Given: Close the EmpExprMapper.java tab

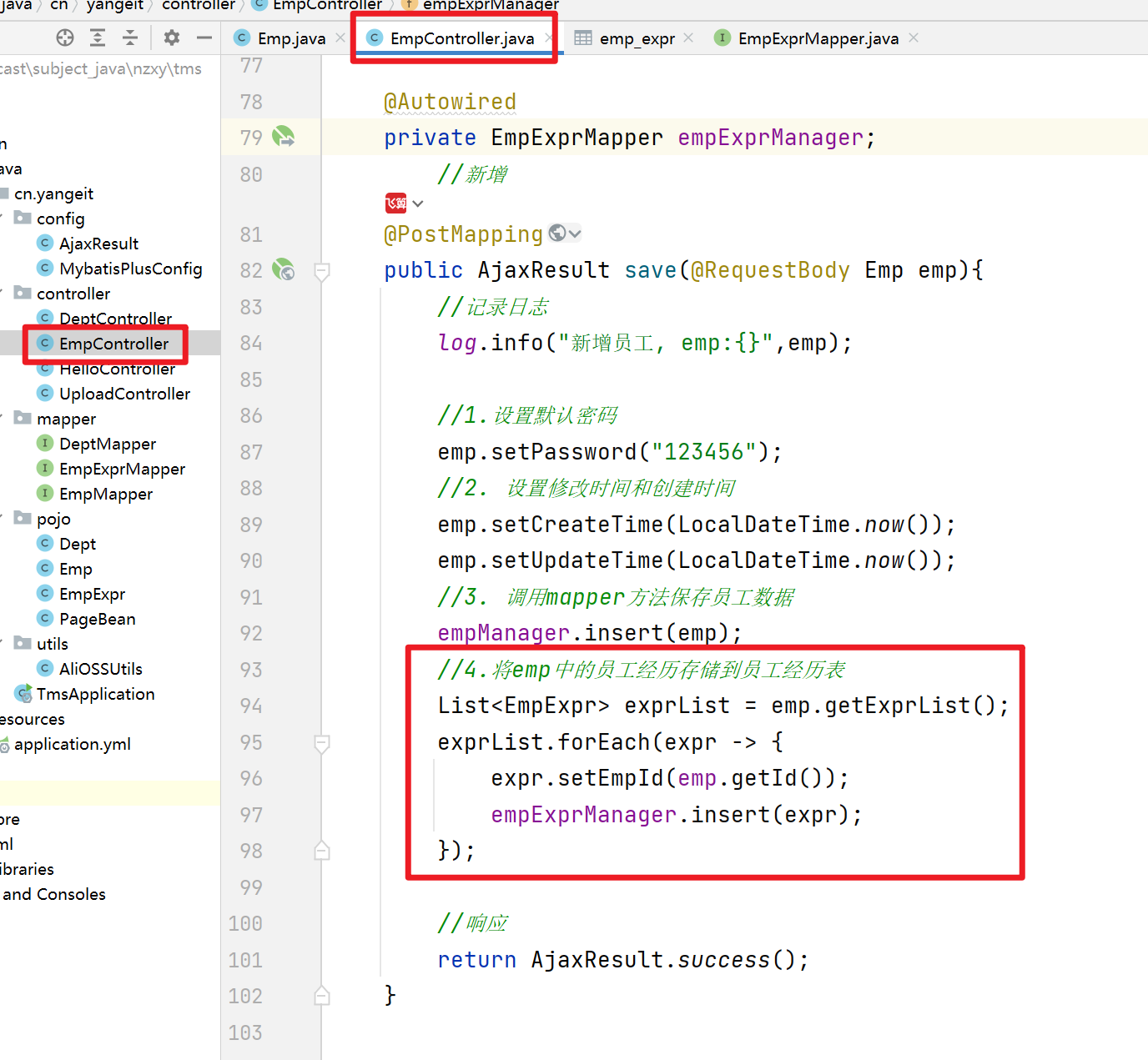Looking at the screenshot, I should [914, 38].
